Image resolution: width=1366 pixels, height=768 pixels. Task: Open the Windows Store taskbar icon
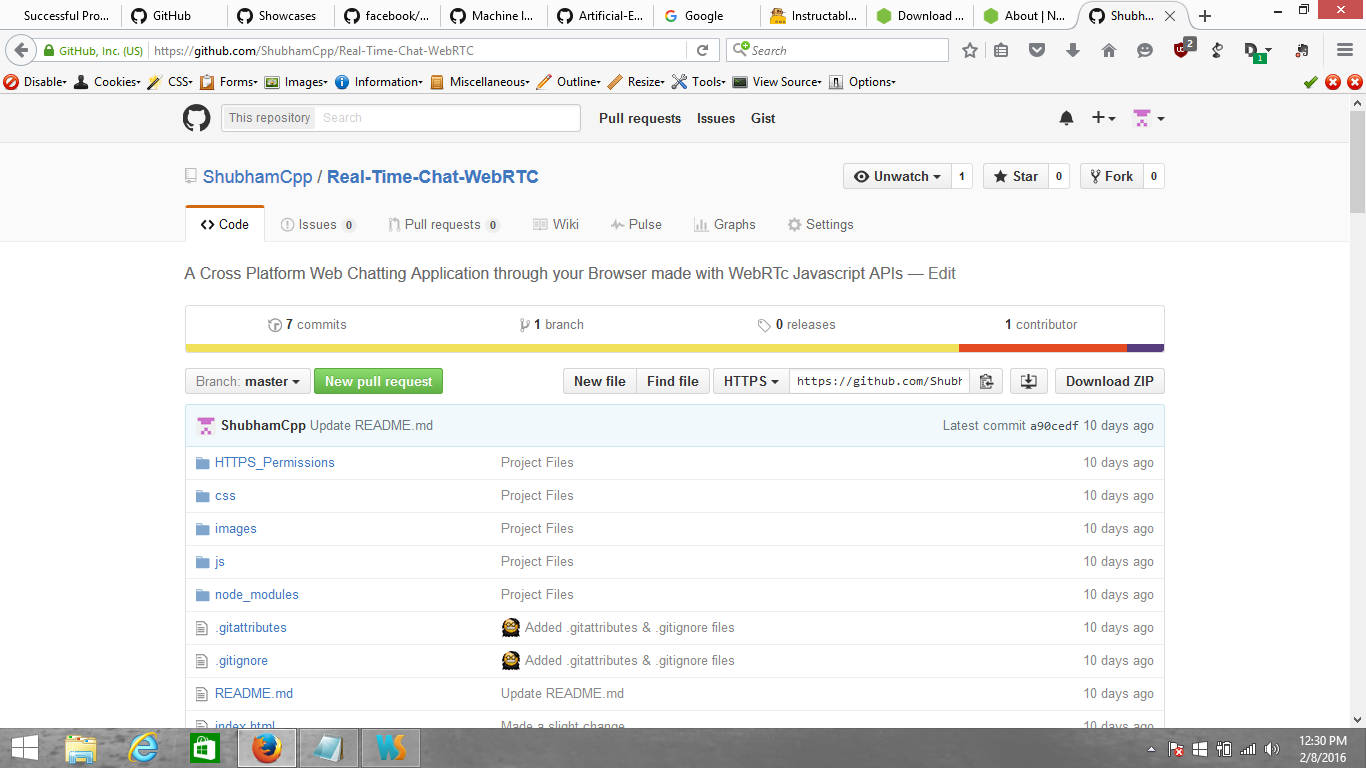coord(205,748)
